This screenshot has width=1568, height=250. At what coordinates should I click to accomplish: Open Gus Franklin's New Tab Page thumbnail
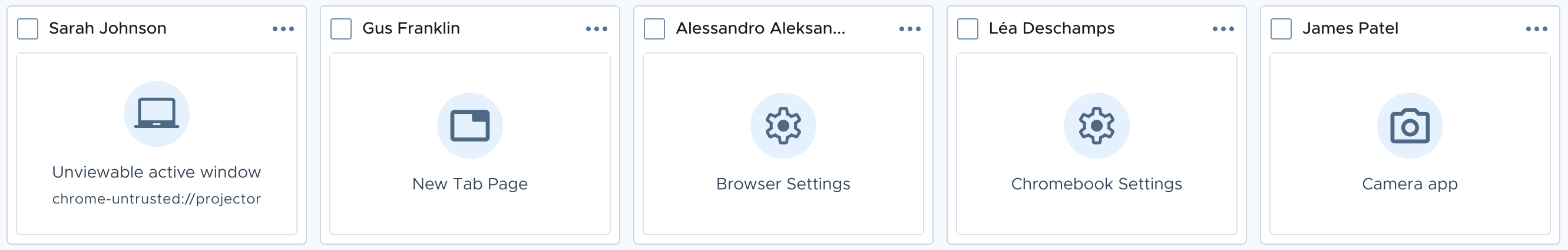470,144
